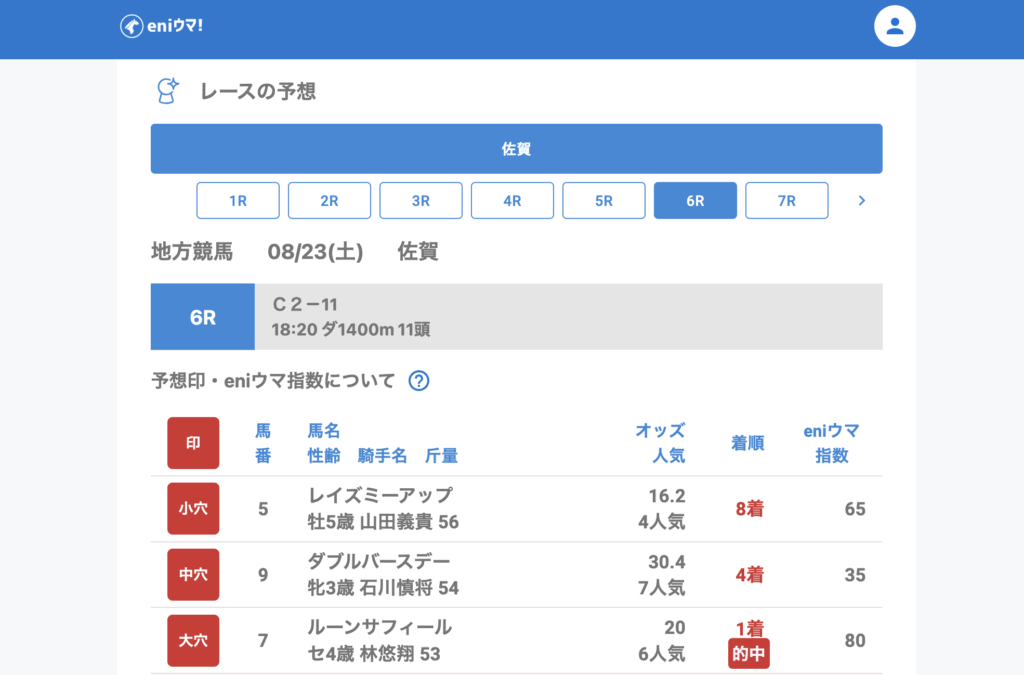
Task: Click horse name ルーンサフィール
Action: [380, 628]
